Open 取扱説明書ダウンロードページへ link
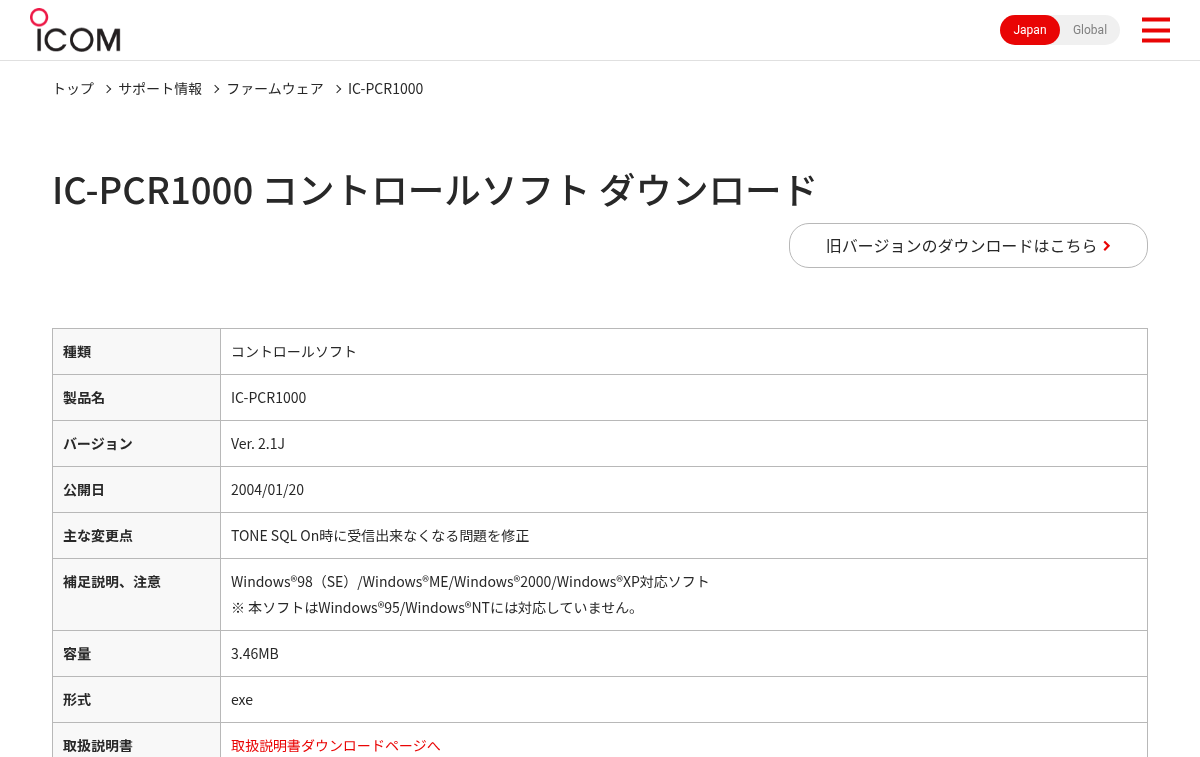Viewport: 1200px width, 757px height. (336, 745)
